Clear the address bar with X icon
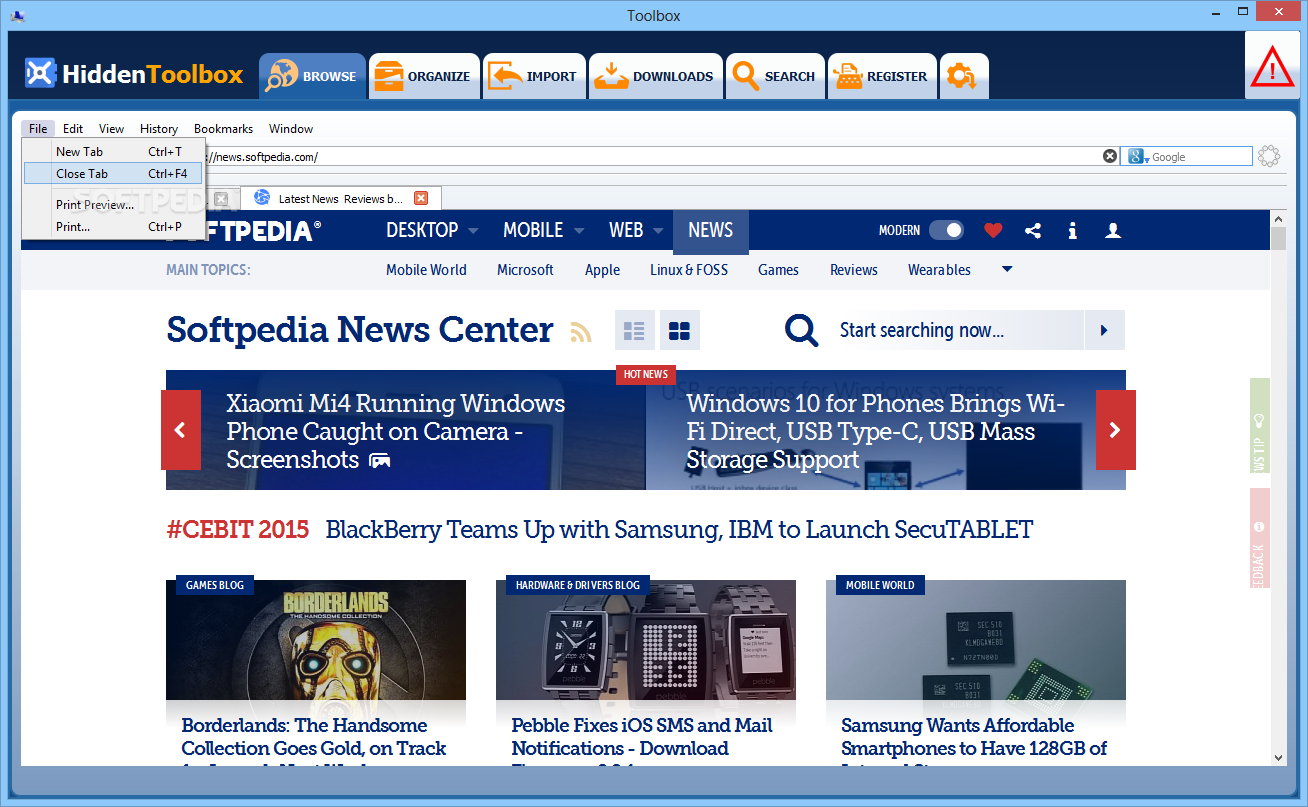The width and height of the screenshot is (1308, 807). (1110, 156)
